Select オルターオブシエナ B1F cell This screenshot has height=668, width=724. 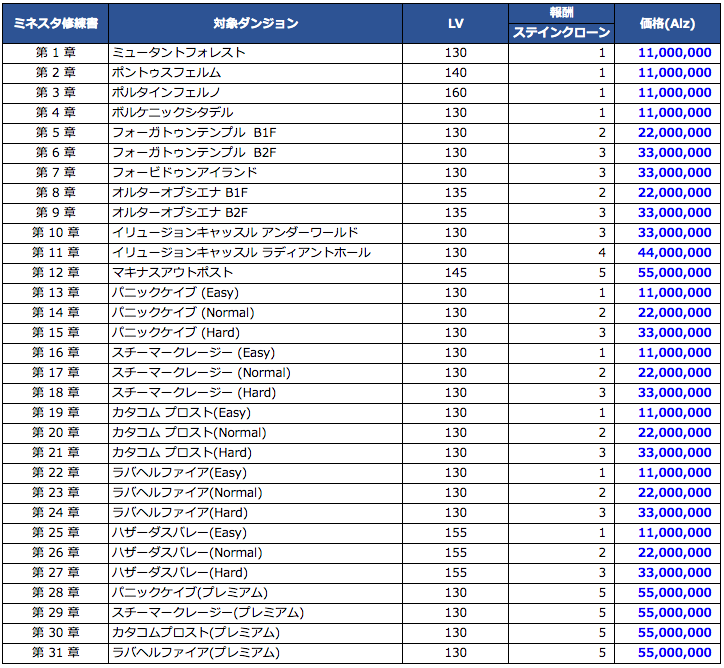coord(255,193)
